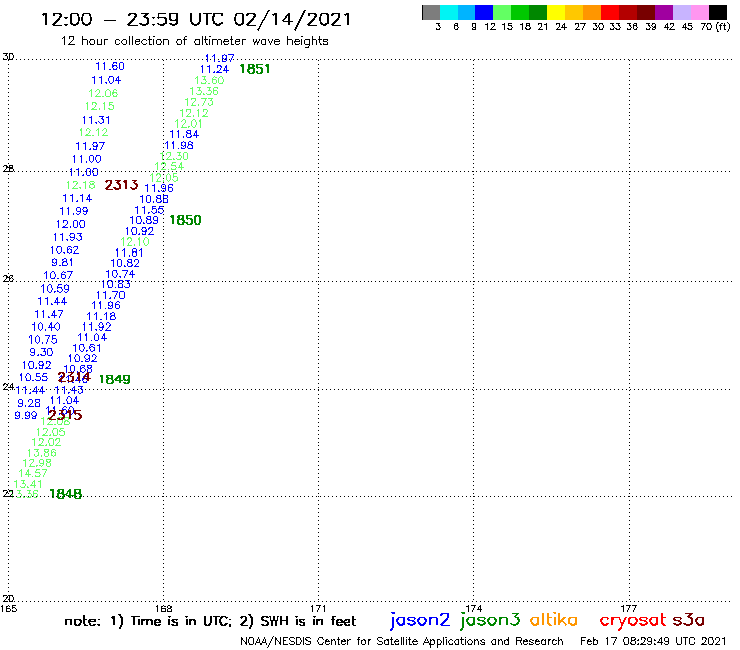Click the green wave height '12.06'
Image resolution: width=740 pixels, height=650 pixels.
pyautogui.click(x=103, y=93)
